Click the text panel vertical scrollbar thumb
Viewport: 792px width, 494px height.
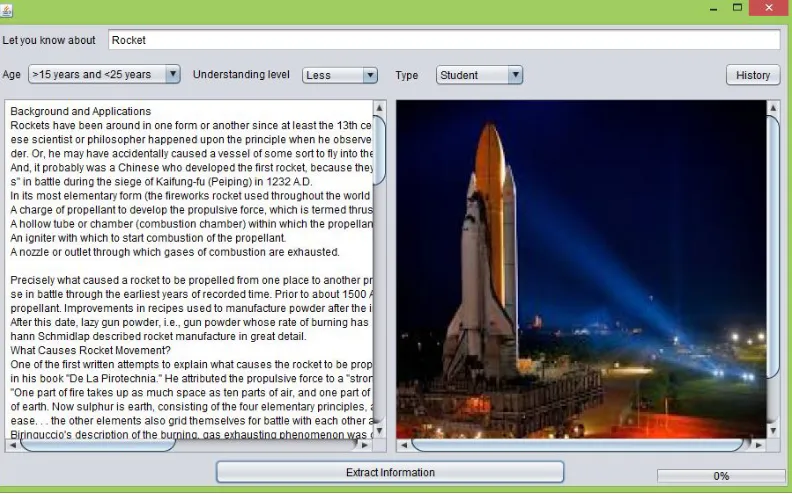pos(379,150)
